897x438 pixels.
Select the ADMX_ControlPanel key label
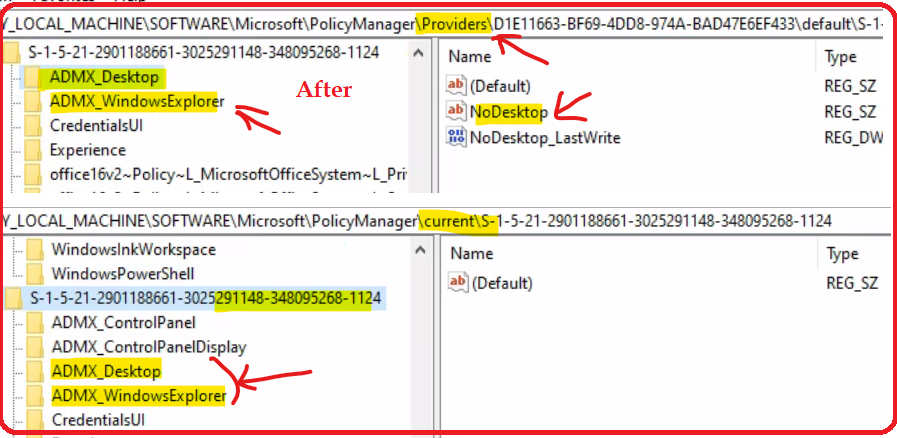coord(124,322)
